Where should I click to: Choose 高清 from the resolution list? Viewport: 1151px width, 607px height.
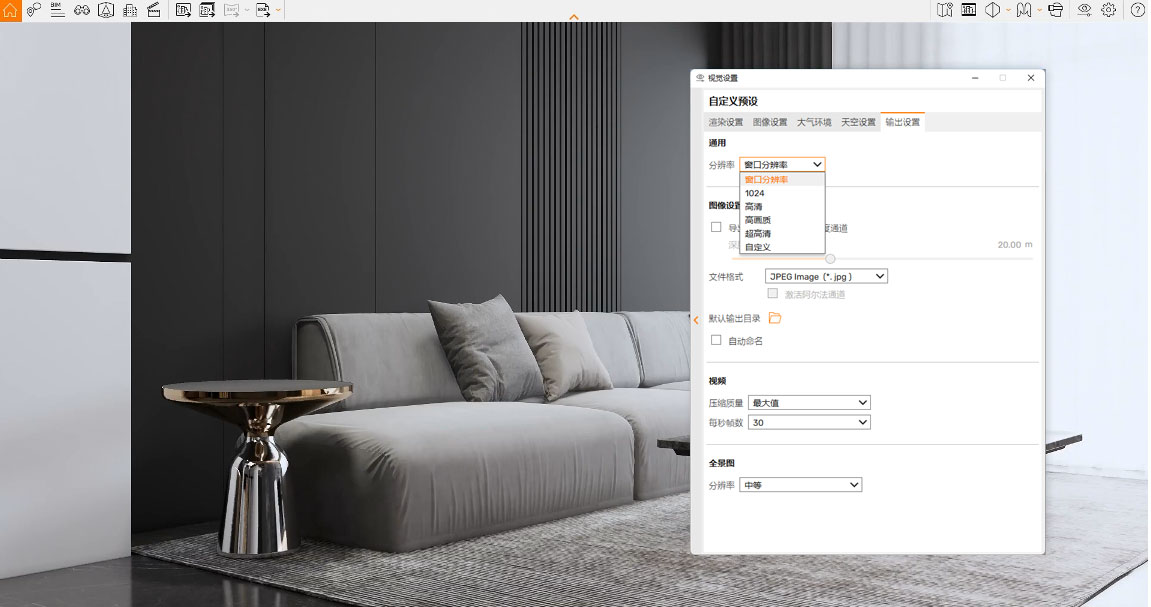783,206
